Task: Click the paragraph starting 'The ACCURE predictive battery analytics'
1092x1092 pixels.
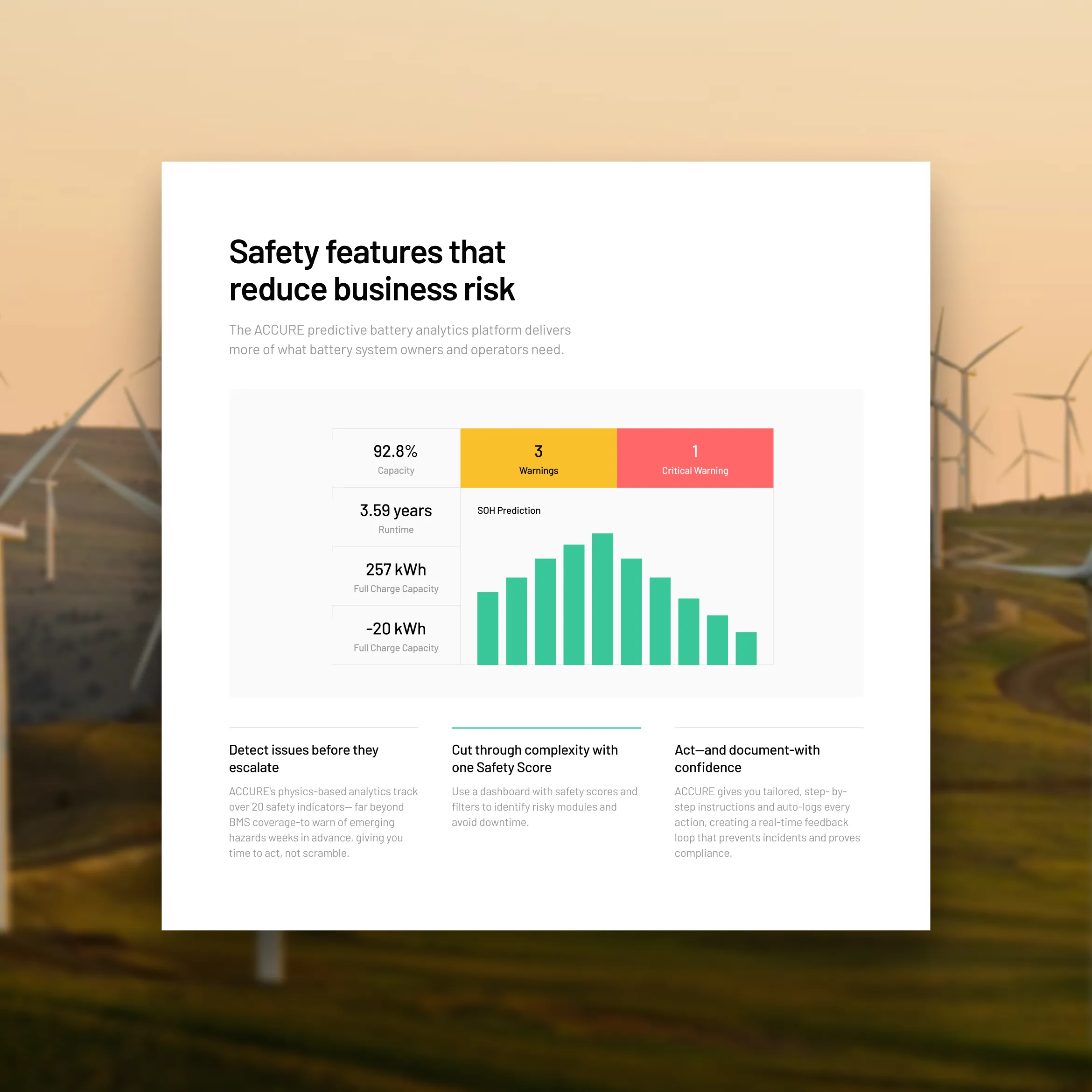Action: (399, 340)
